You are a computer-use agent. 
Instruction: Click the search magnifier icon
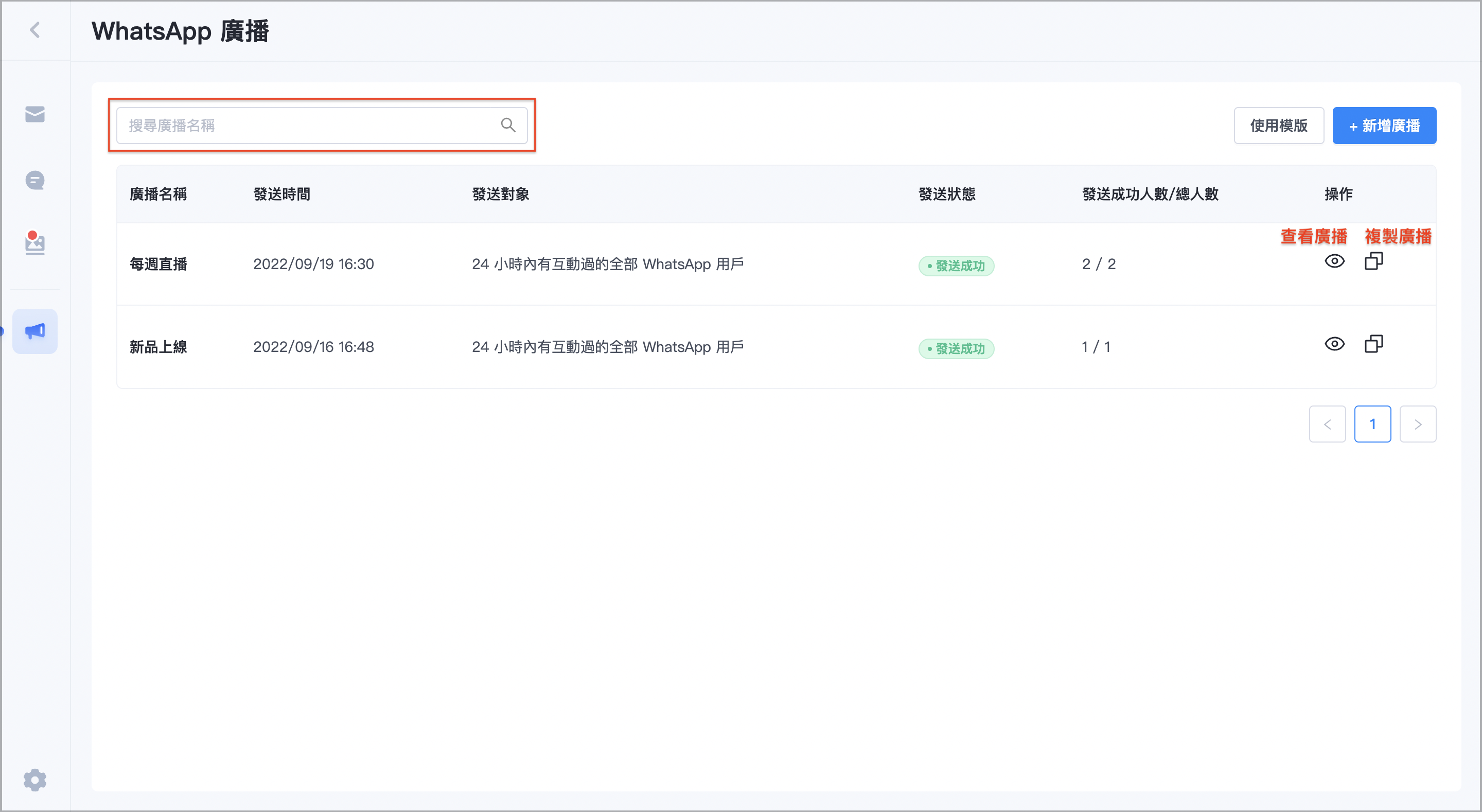[508, 125]
